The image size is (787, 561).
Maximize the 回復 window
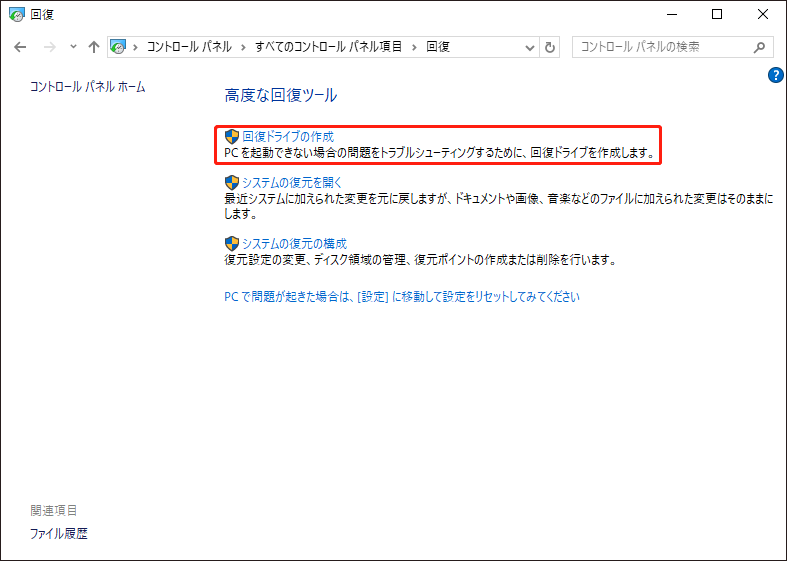(x=717, y=15)
